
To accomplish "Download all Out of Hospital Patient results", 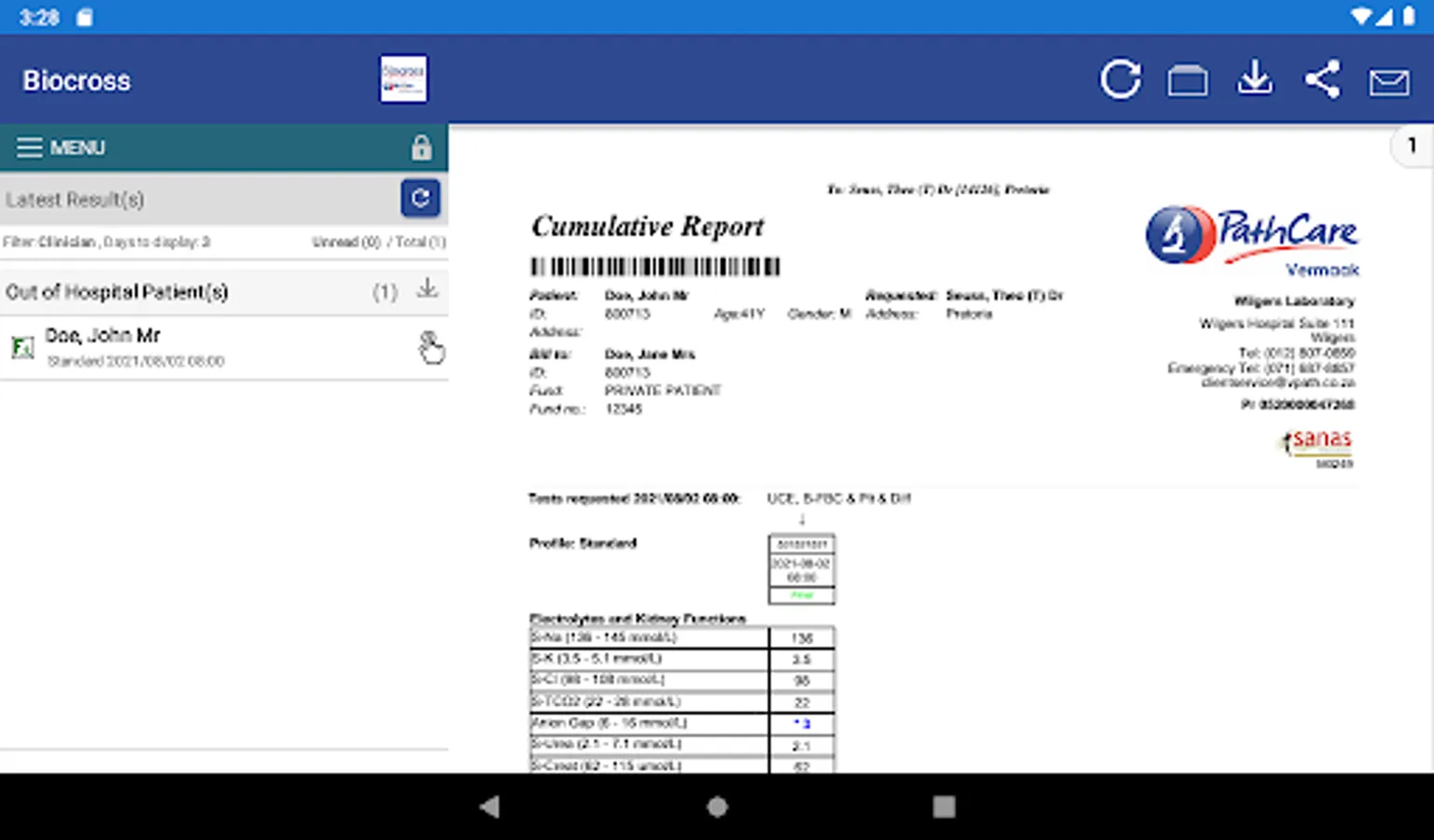I will click(428, 289).
